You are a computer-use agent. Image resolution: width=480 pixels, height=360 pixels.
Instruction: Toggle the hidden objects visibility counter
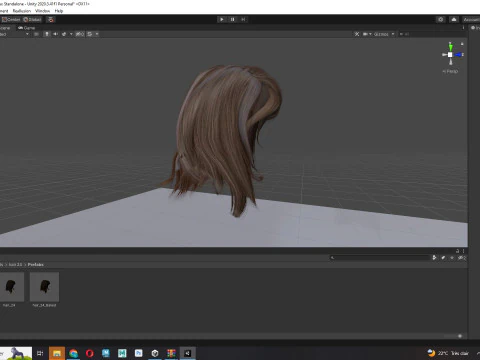pyautogui.click(x=80, y=34)
